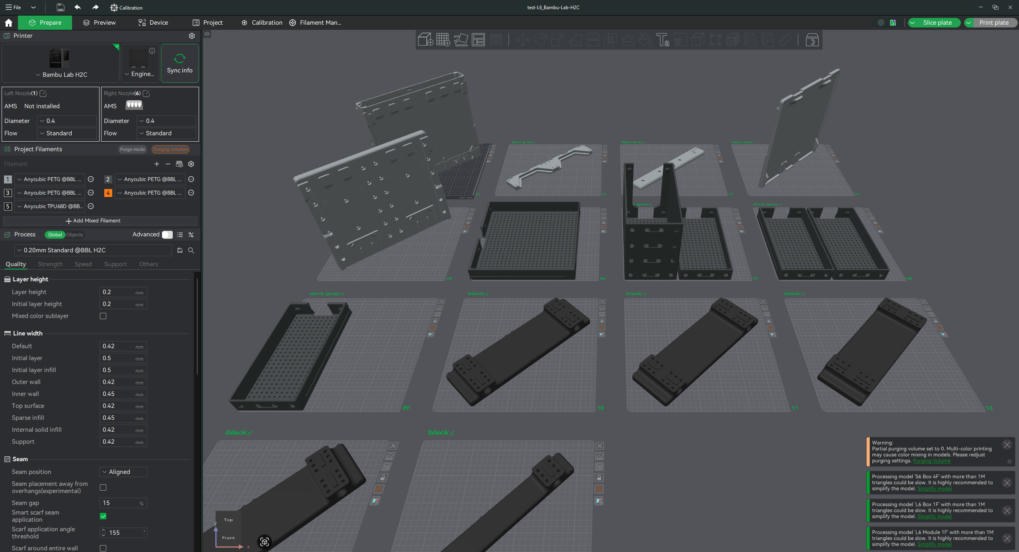Edit filament 4 preset icon

191,192
